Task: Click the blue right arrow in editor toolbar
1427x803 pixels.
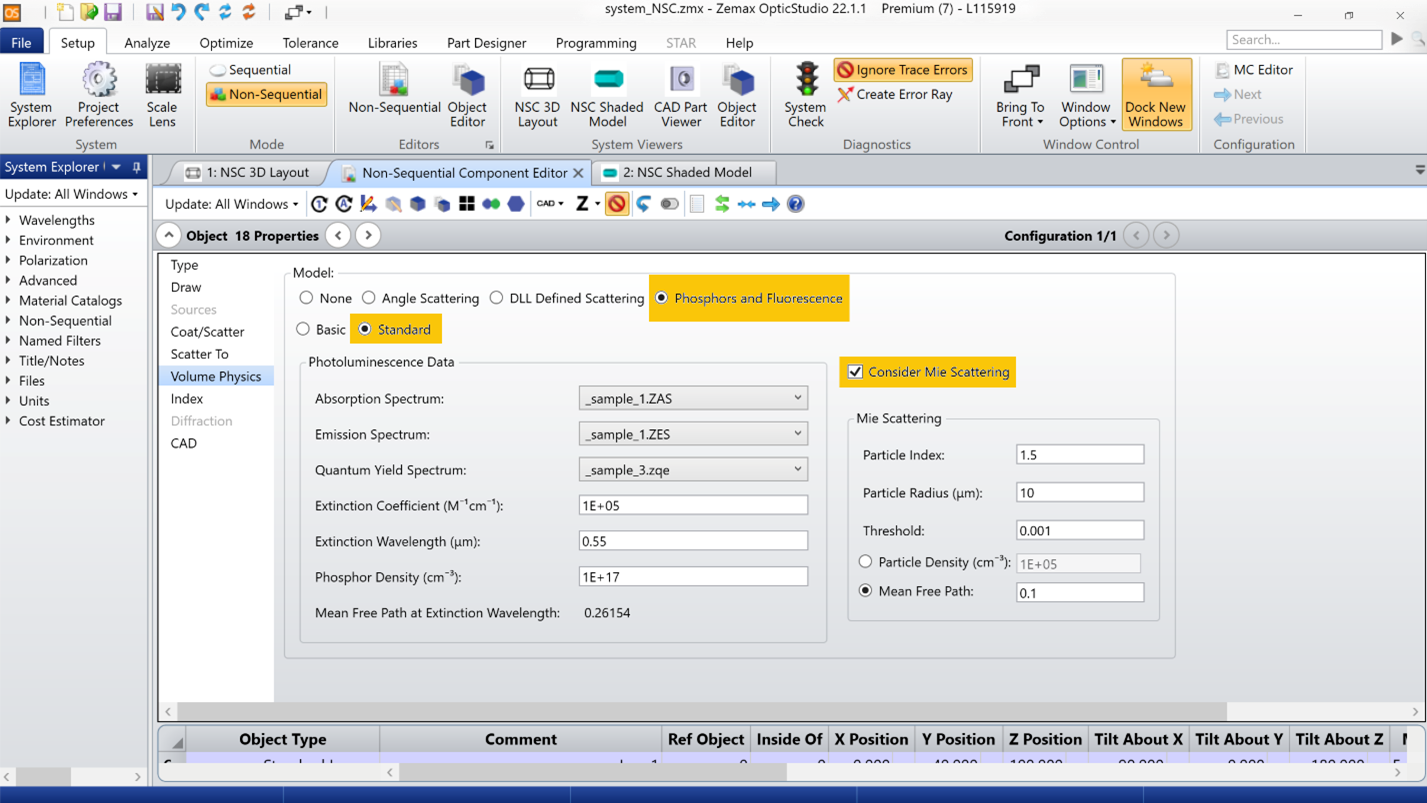Action: (x=771, y=204)
